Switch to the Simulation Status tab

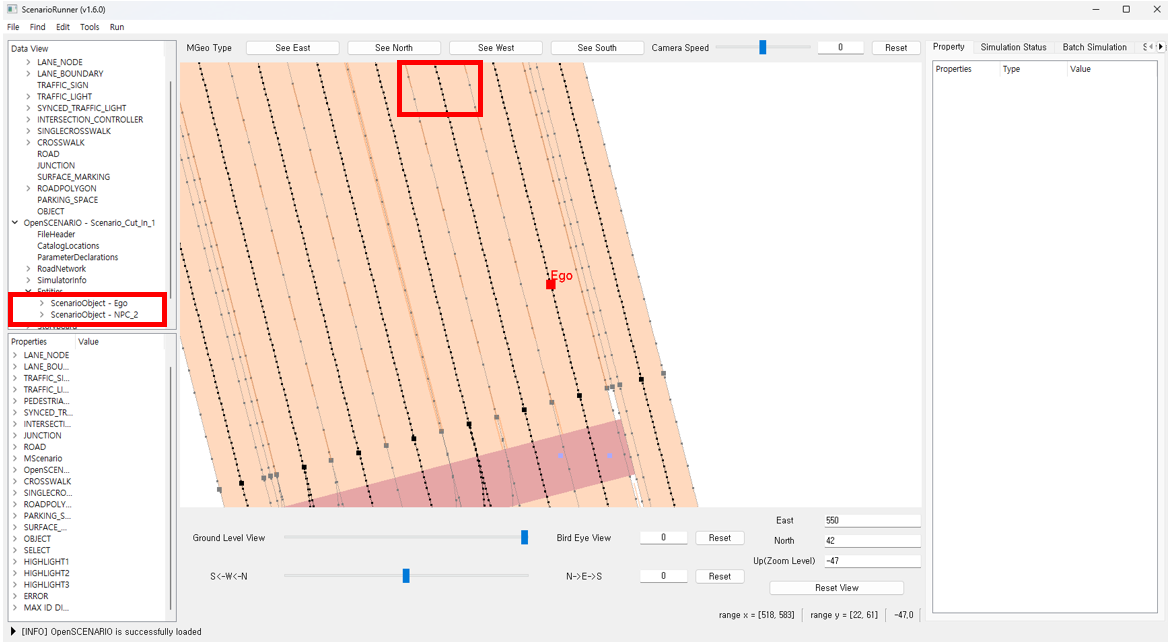tap(1013, 47)
